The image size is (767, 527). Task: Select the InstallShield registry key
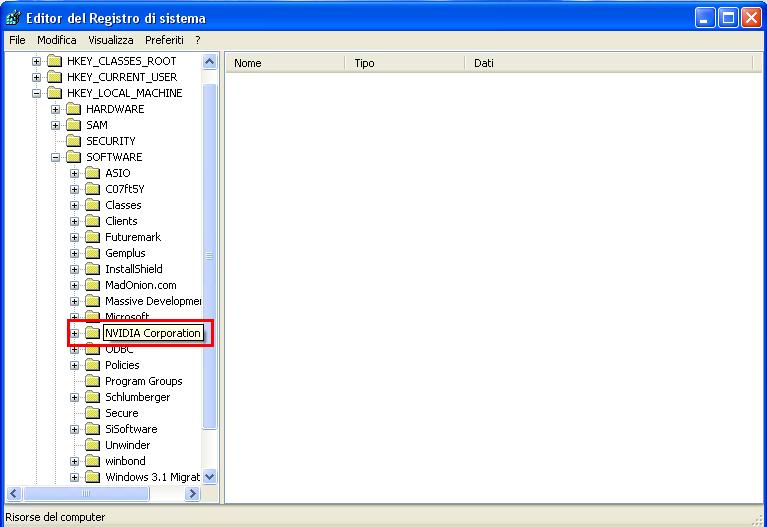(133, 269)
